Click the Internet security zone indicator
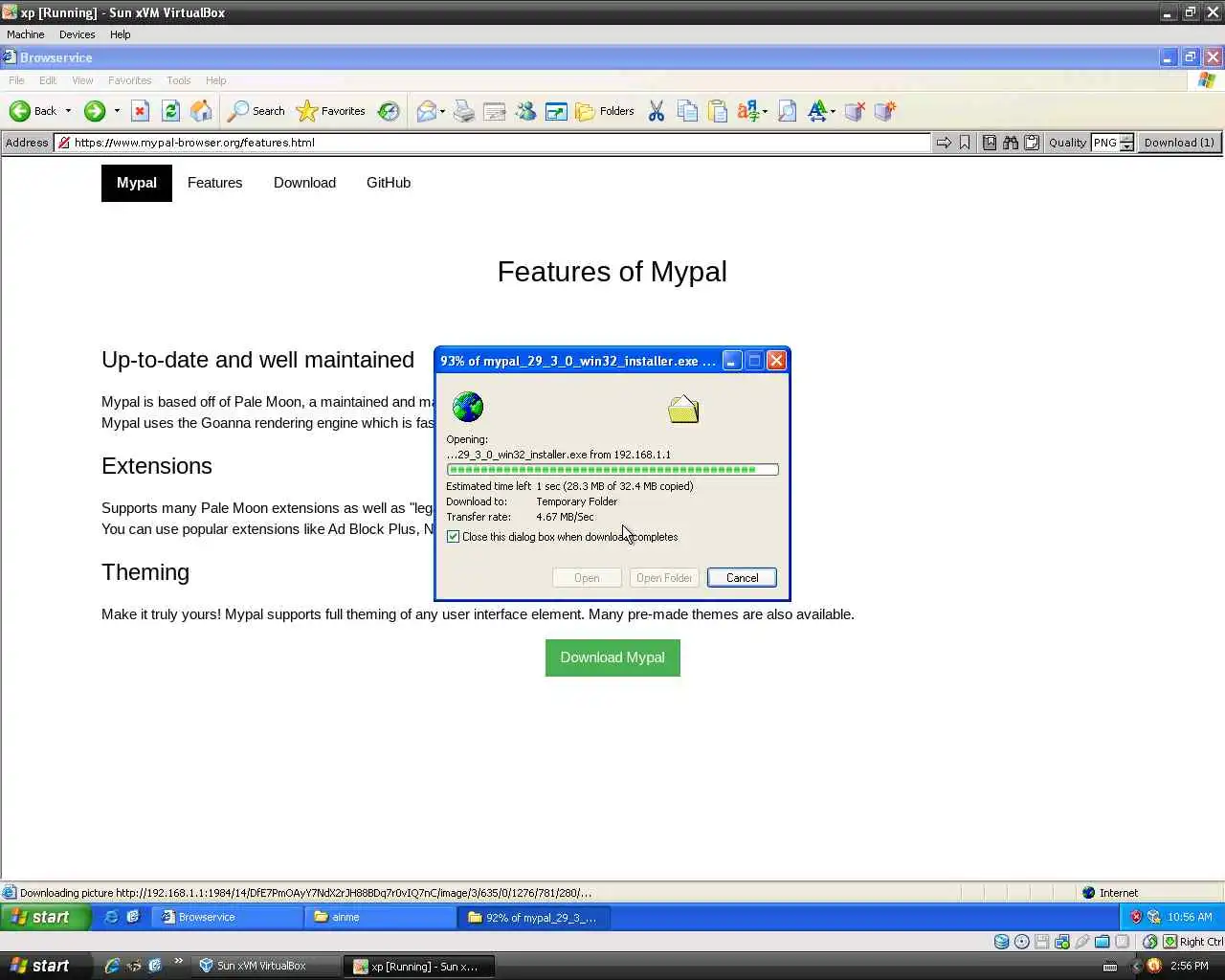The width and height of the screenshot is (1225, 980). click(1110, 893)
